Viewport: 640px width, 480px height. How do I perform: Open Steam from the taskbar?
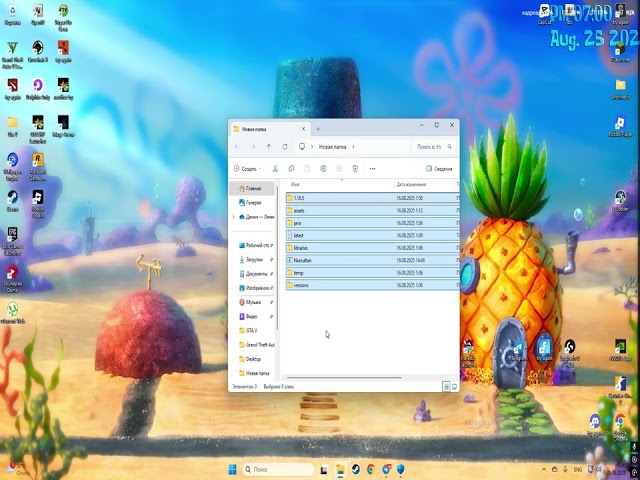coord(356,469)
